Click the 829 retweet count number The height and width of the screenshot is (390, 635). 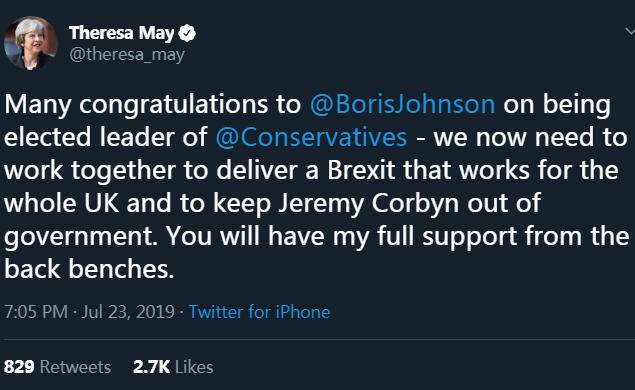(x=19, y=367)
